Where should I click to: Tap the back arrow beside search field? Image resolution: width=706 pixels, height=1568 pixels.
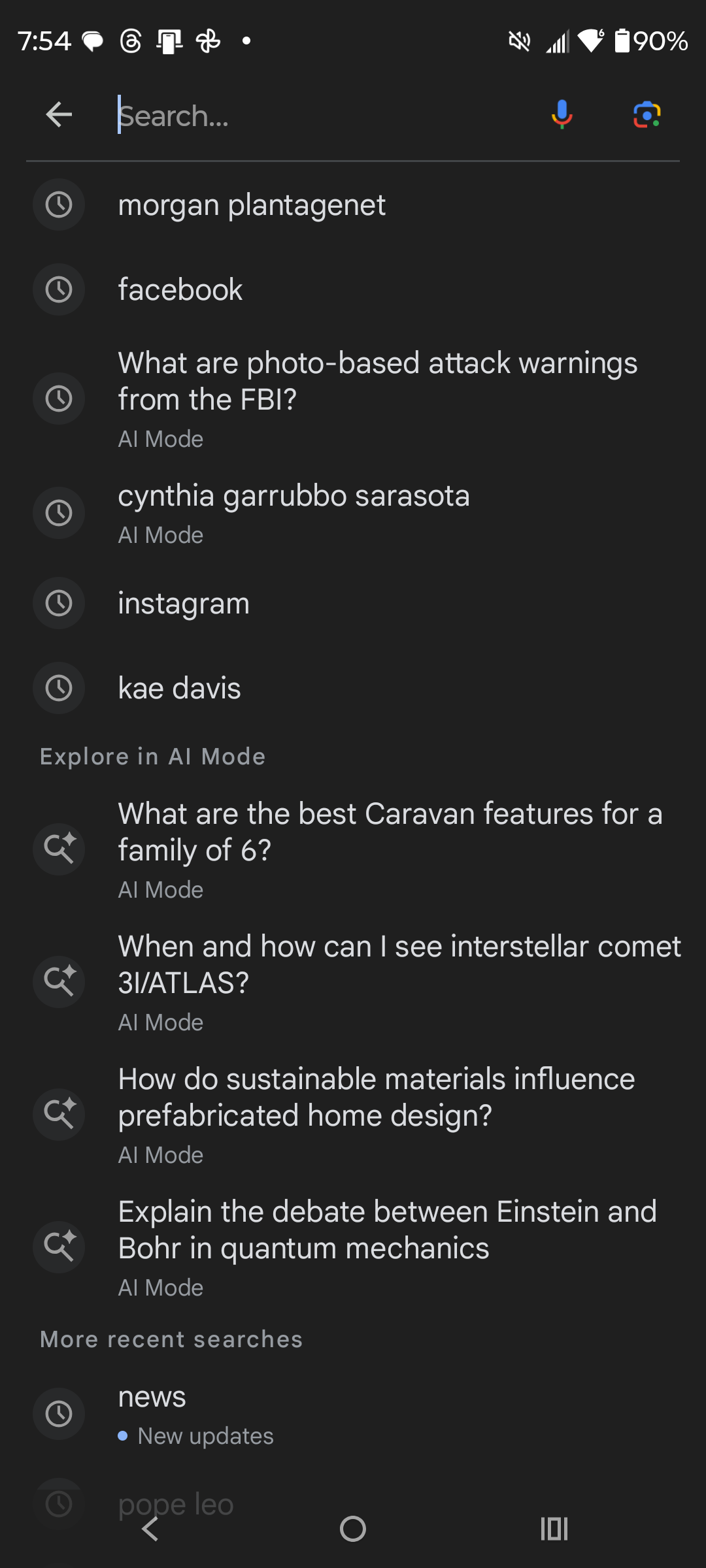point(59,115)
